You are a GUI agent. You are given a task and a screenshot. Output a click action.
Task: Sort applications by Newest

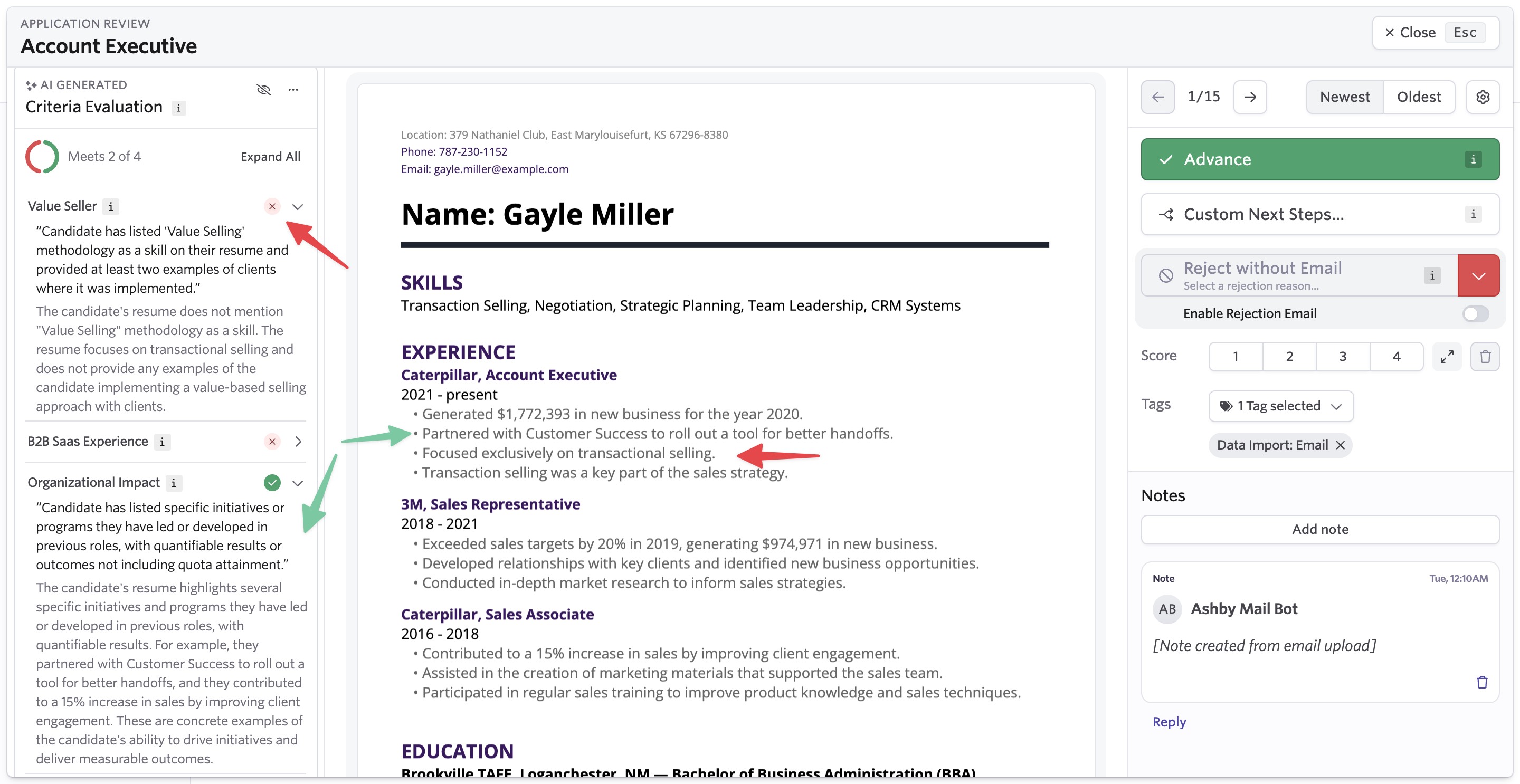pos(1344,97)
